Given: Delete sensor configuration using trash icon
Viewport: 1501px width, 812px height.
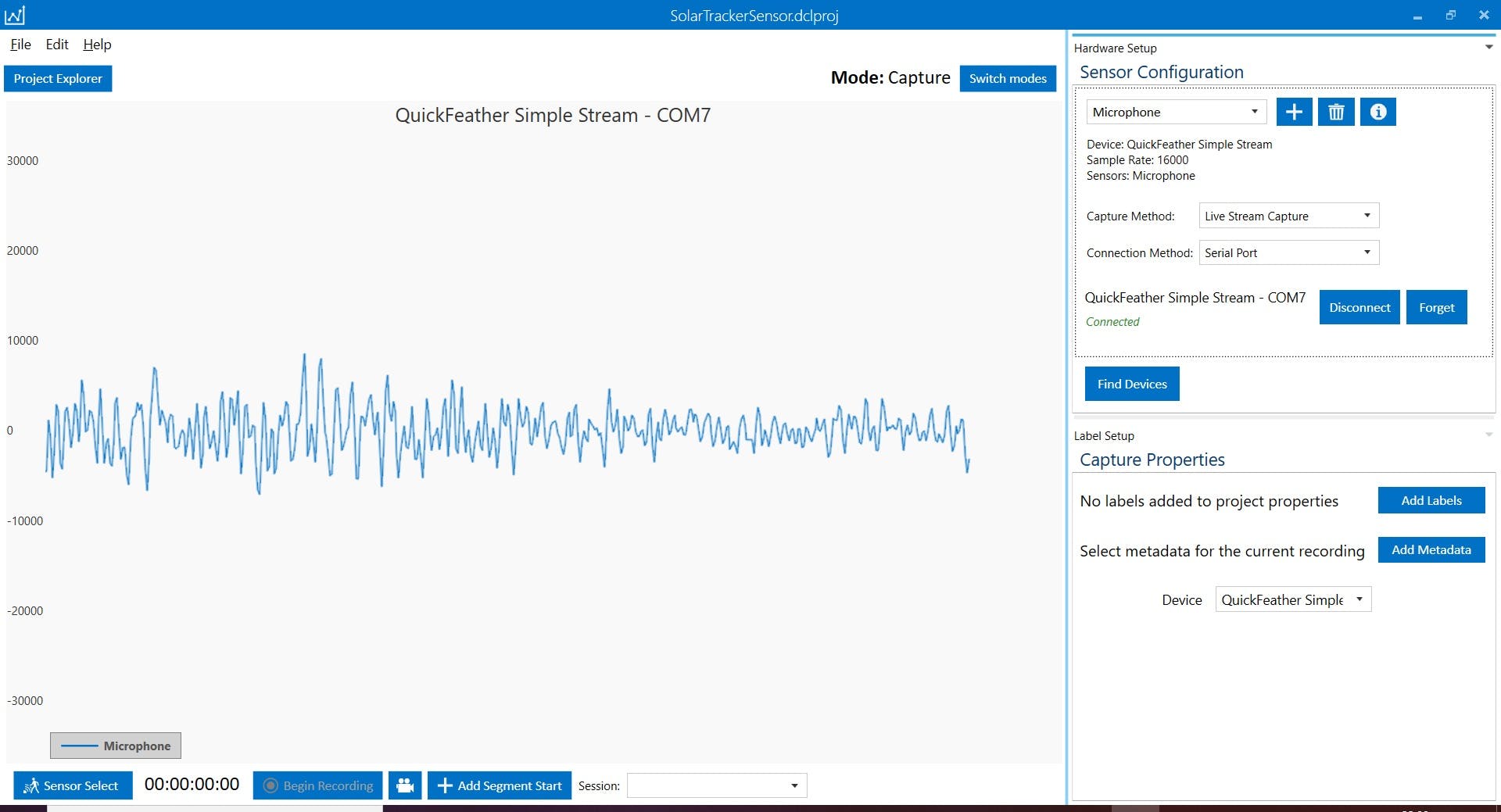Looking at the screenshot, I should tap(1336, 112).
